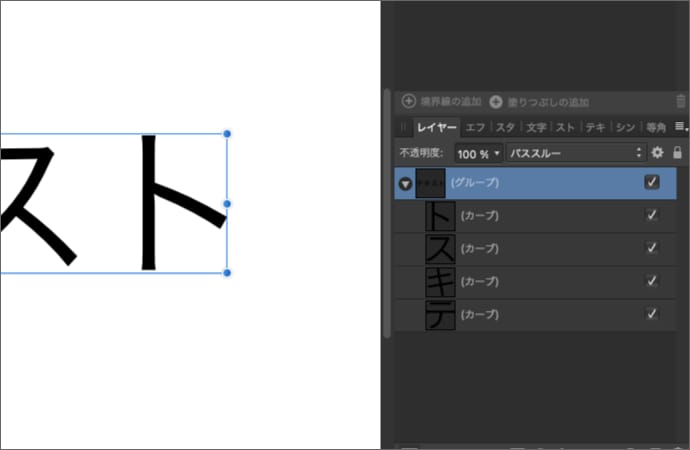Select the テ curve layer thumbnail
Viewport: 690px width, 450px height.
coord(439,314)
